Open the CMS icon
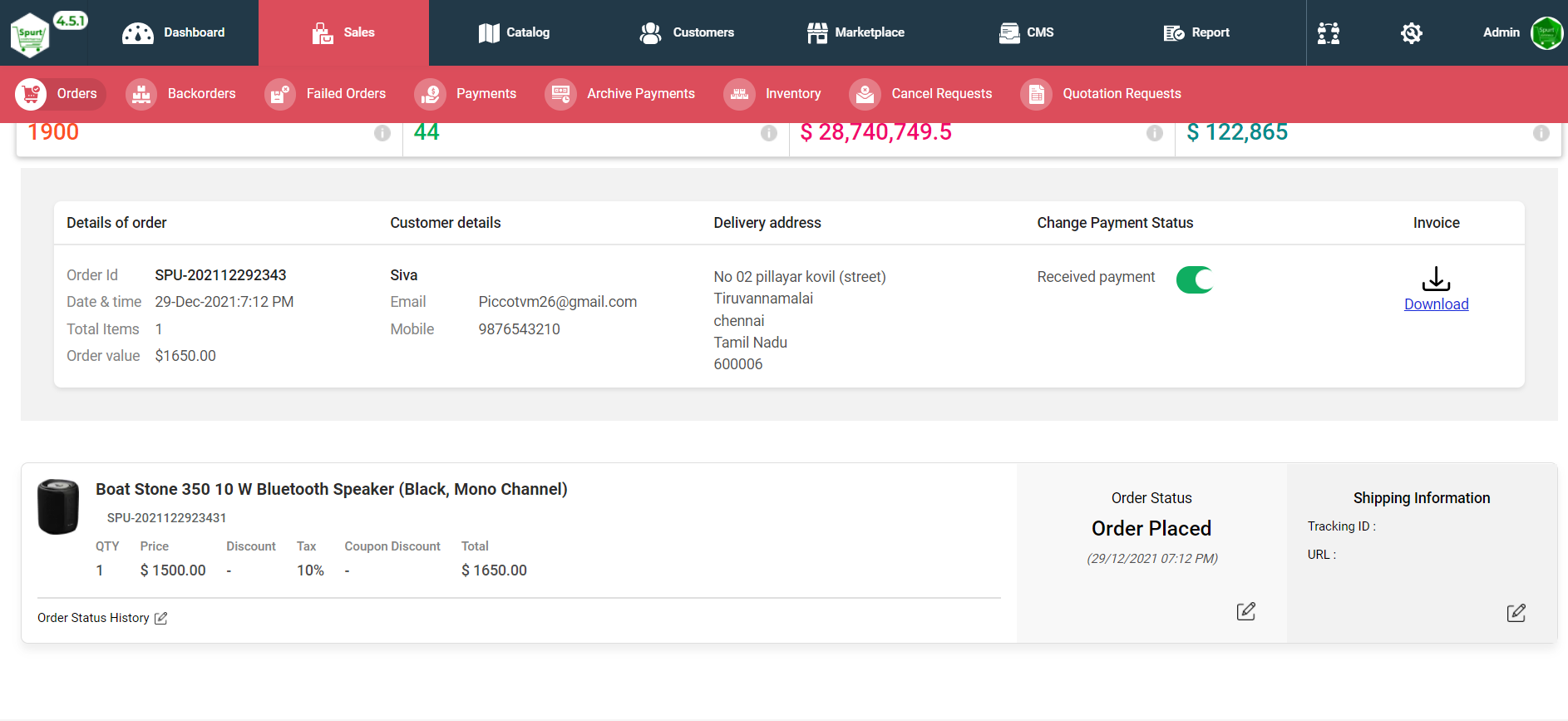Image resolution: width=1568 pixels, height=721 pixels. (x=1009, y=33)
